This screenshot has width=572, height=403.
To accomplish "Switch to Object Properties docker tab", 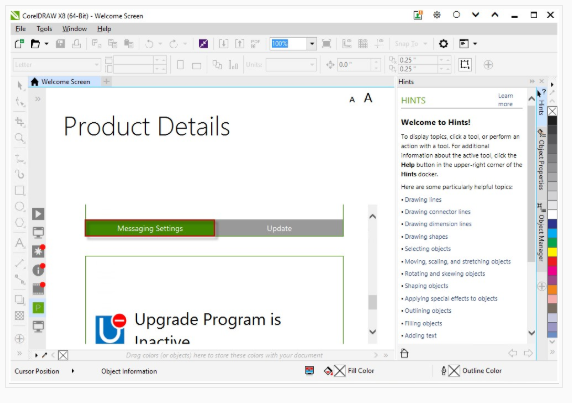I will pyautogui.click(x=541, y=160).
